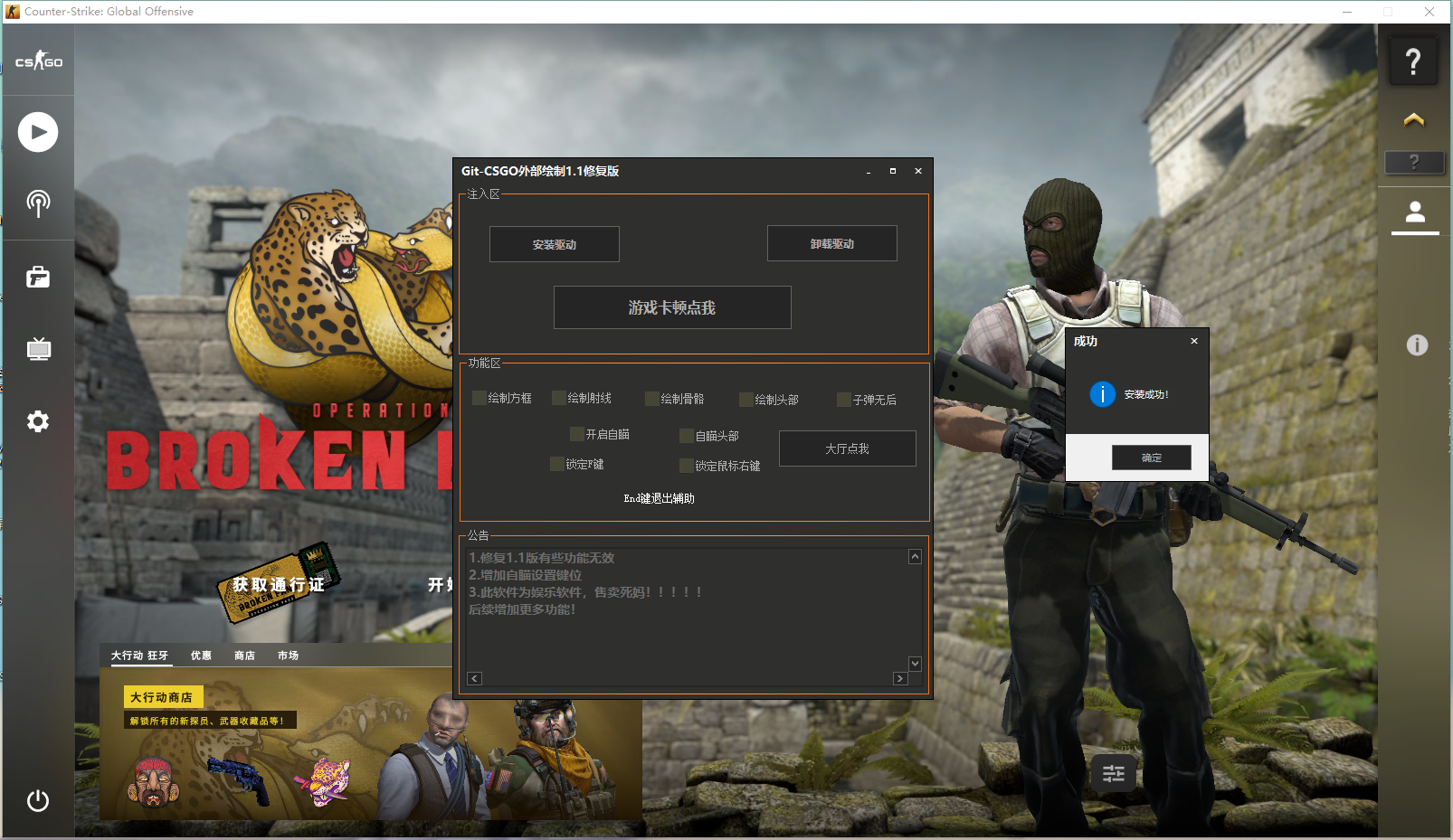
Task: Select the Play icon in sidebar
Action: click(x=37, y=132)
